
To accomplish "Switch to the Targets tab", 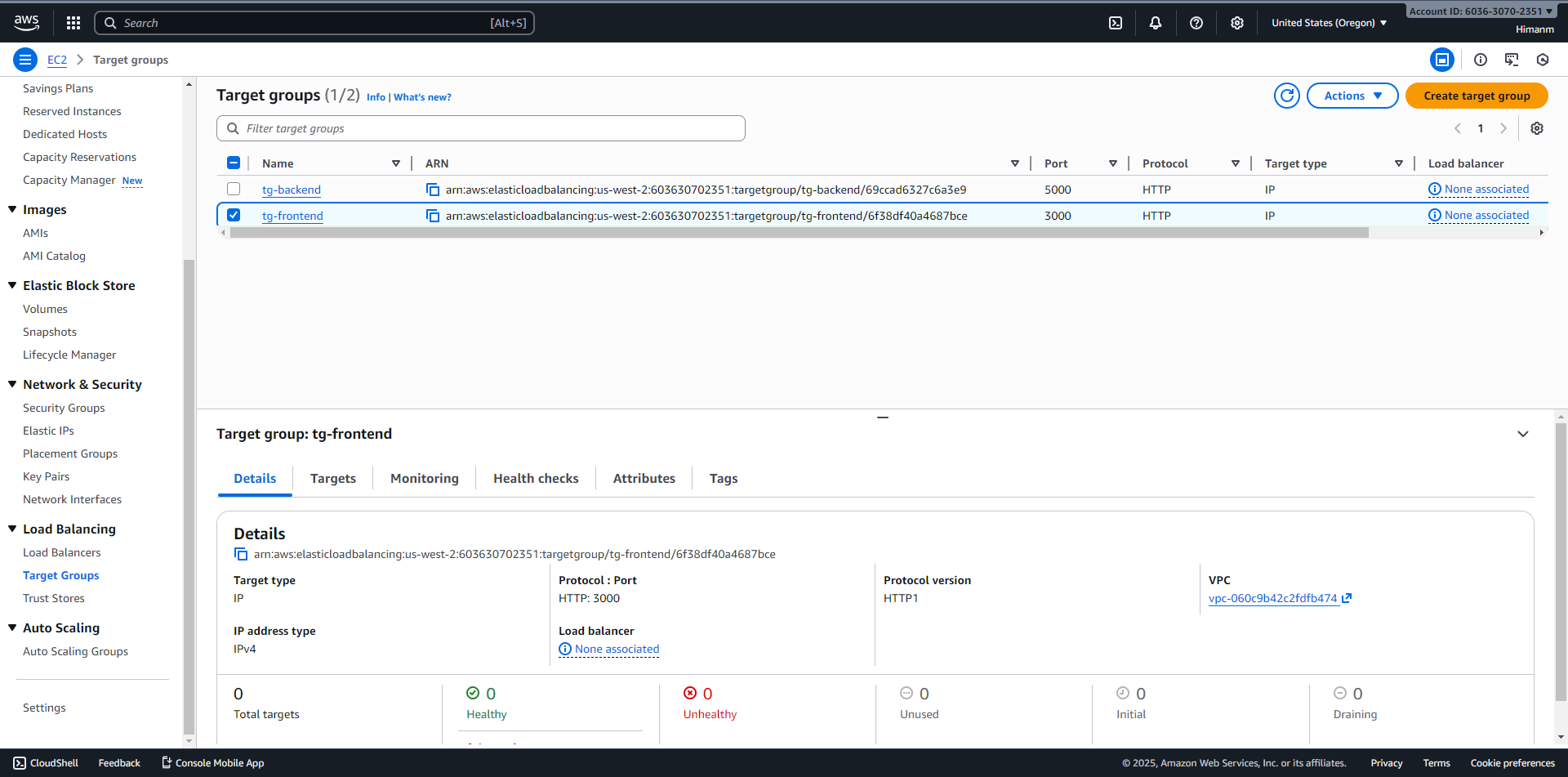I will (333, 479).
